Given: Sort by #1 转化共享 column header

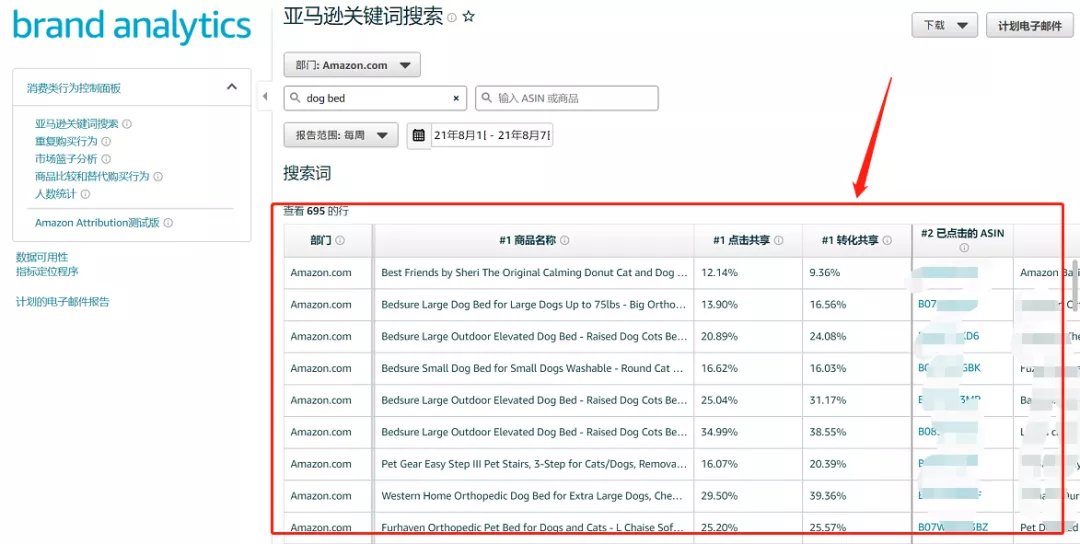Looking at the screenshot, I should [857, 240].
